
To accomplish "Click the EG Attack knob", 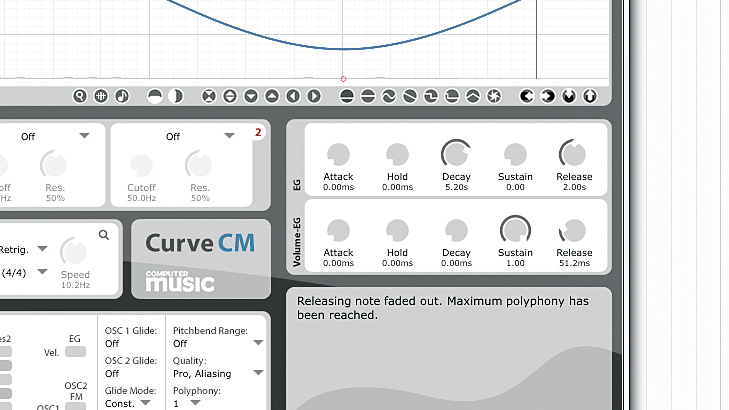I will [338, 154].
